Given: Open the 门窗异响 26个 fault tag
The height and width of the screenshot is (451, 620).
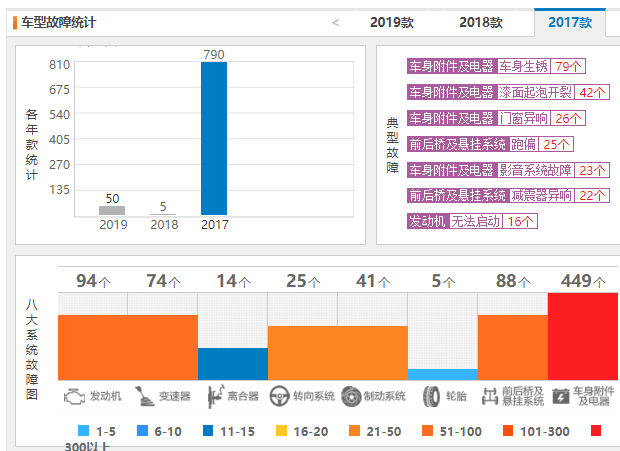Looking at the screenshot, I should [x=496, y=118].
